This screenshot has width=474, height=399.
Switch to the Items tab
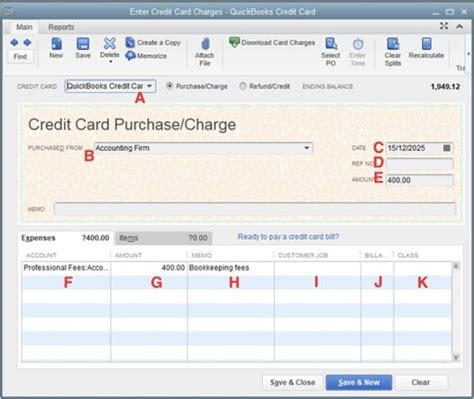164,238
